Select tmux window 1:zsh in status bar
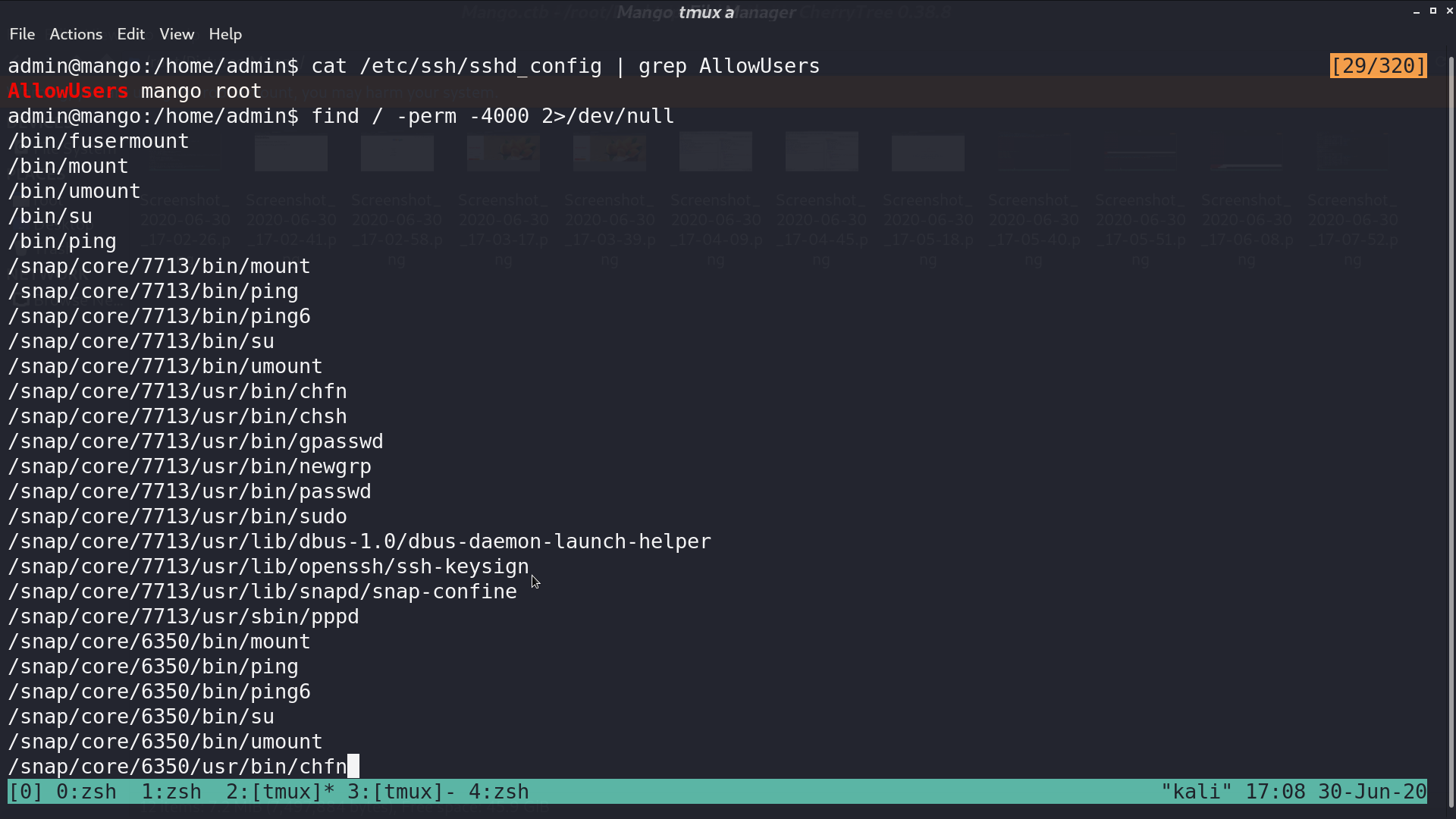This screenshot has width=1456, height=819. pyautogui.click(x=171, y=792)
